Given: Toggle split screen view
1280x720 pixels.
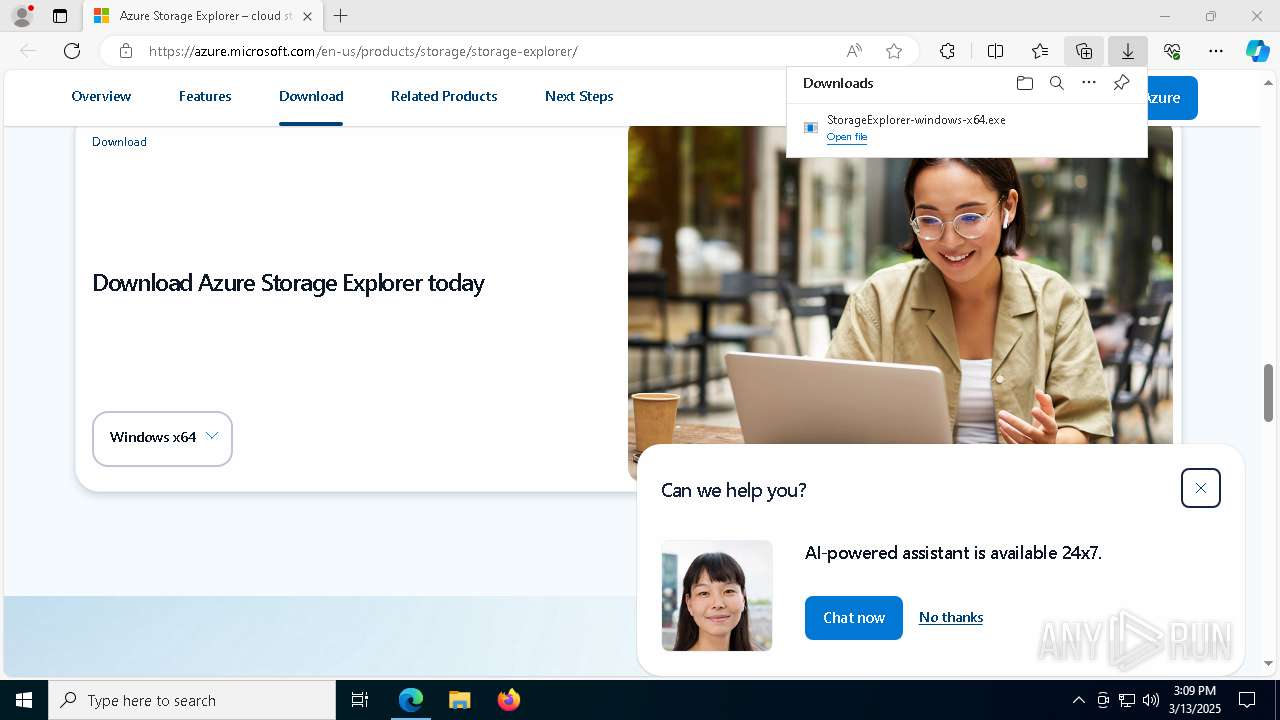Looking at the screenshot, I should click(996, 51).
